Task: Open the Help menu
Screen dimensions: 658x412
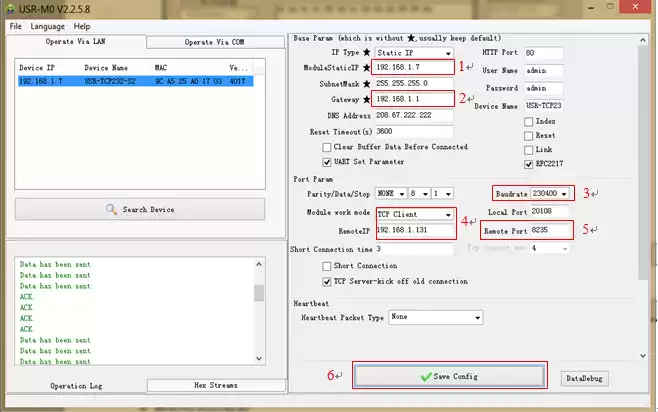Action: pos(82,25)
